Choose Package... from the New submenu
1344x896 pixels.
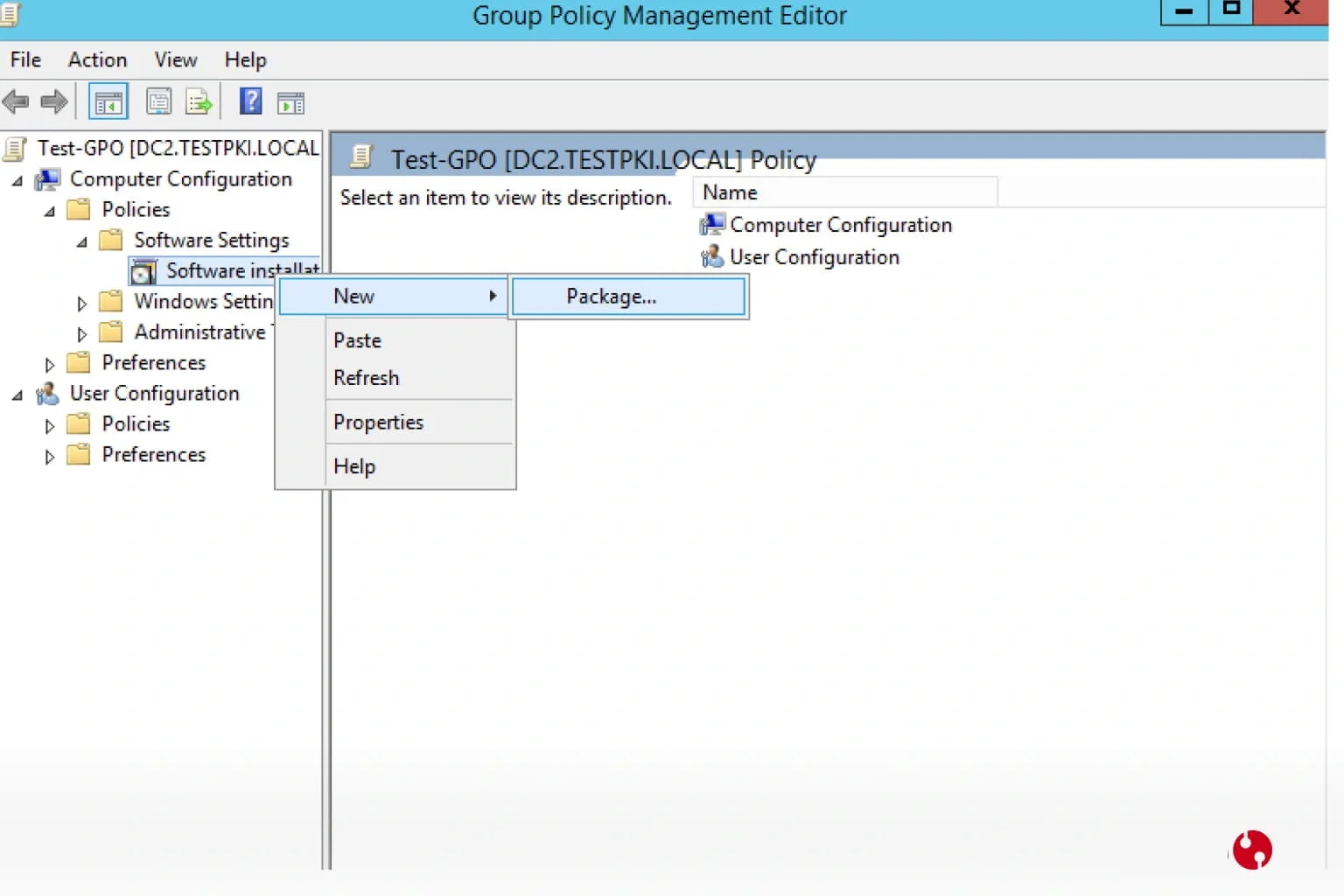(628, 297)
